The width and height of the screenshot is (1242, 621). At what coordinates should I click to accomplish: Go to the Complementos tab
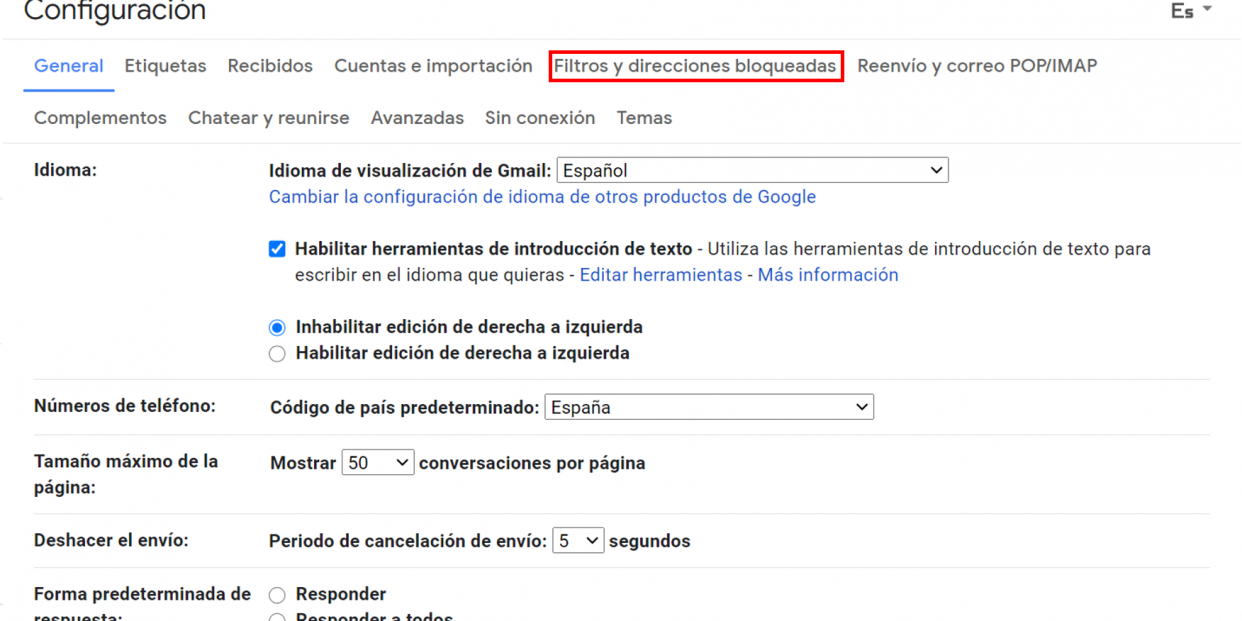100,117
